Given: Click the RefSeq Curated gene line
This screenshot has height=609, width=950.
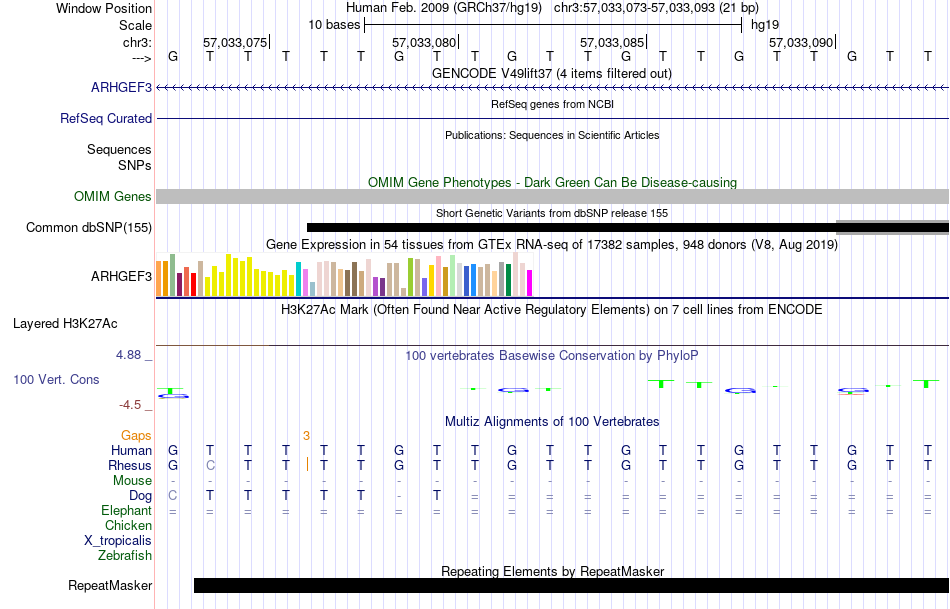Looking at the screenshot, I should coord(553,118).
